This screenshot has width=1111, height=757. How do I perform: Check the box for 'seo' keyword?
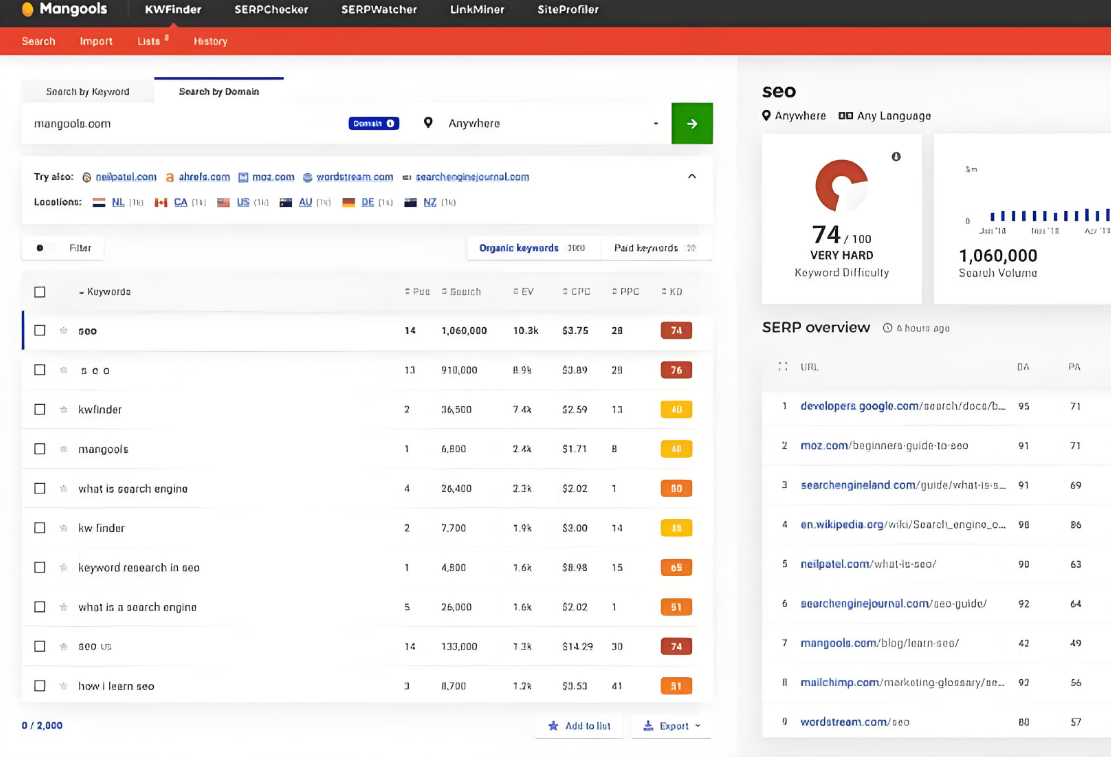coord(40,330)
